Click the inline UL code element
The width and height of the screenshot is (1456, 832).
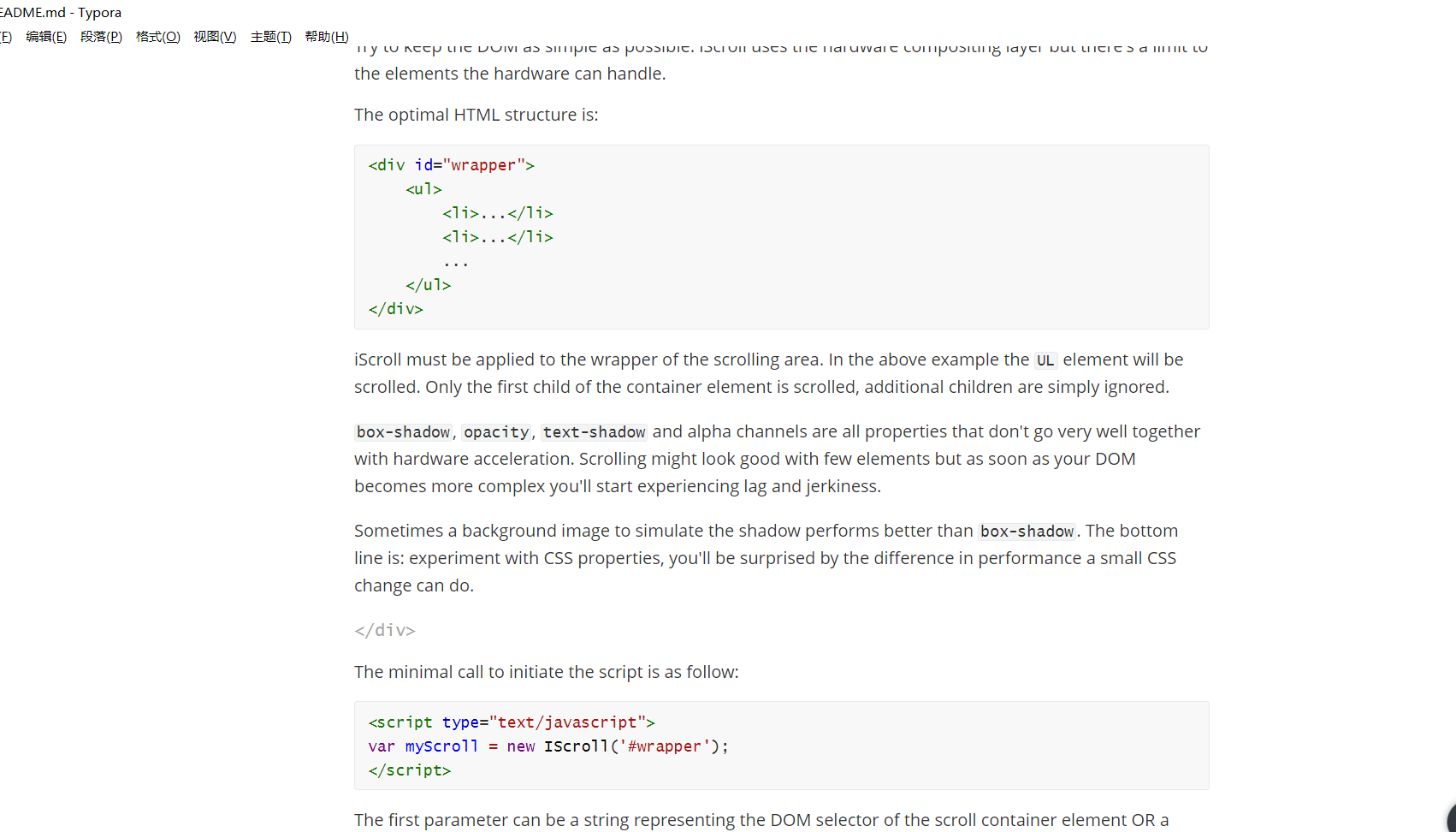[x=1045, y=360]
